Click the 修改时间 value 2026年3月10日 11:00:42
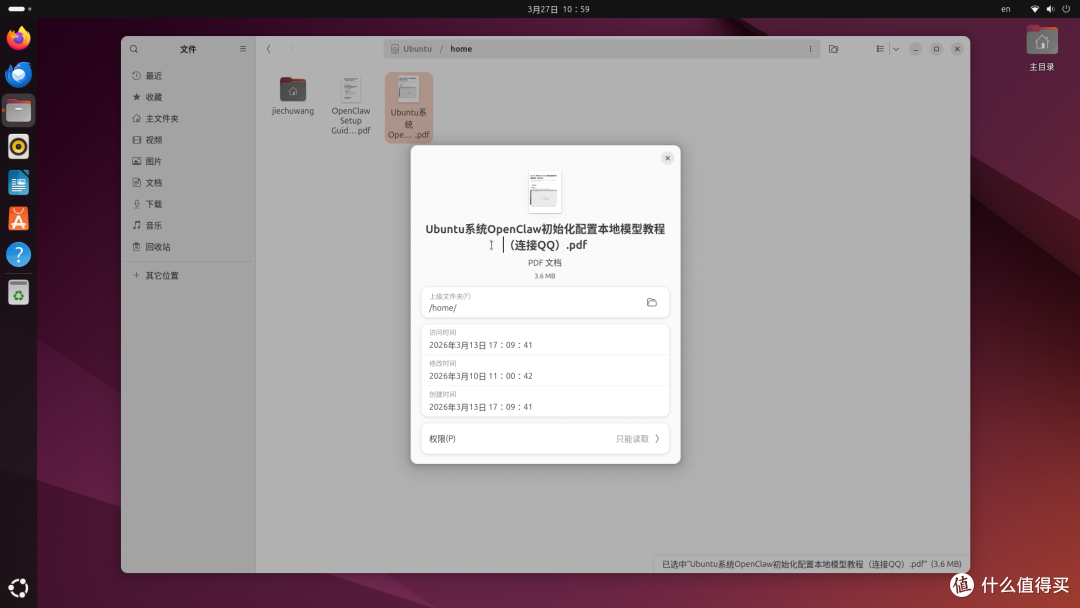1080x608 pixels. [x=480, y=376]
